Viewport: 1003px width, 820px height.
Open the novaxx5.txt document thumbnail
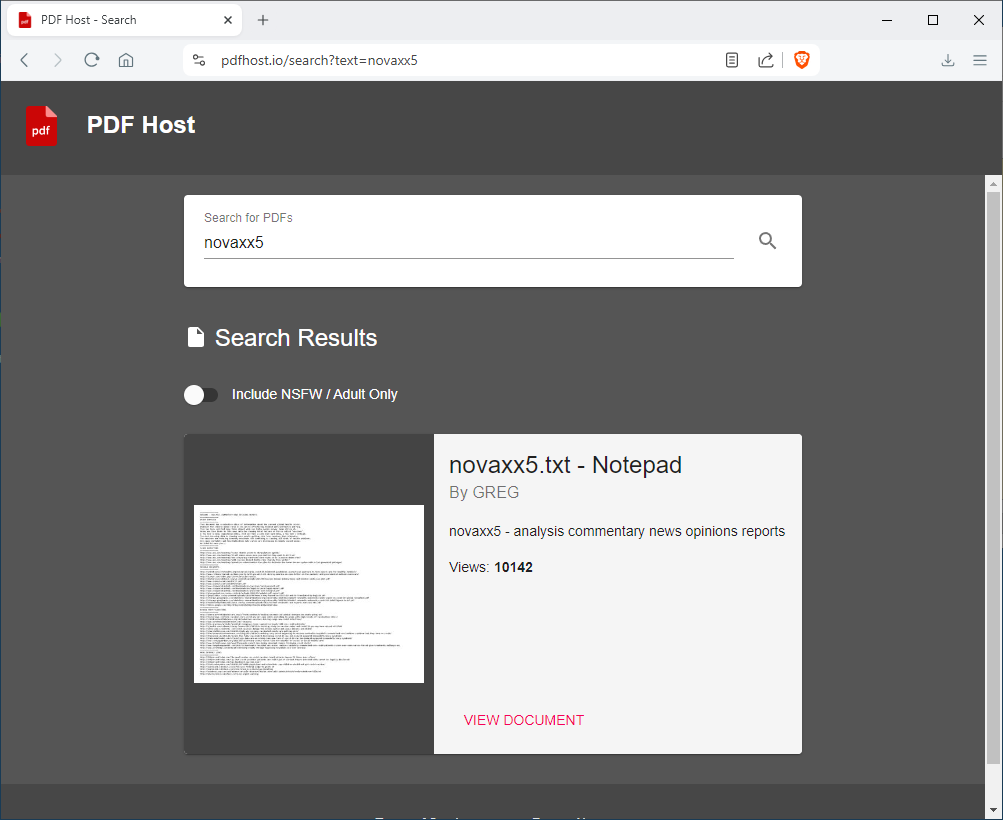[x=309, y=594]
